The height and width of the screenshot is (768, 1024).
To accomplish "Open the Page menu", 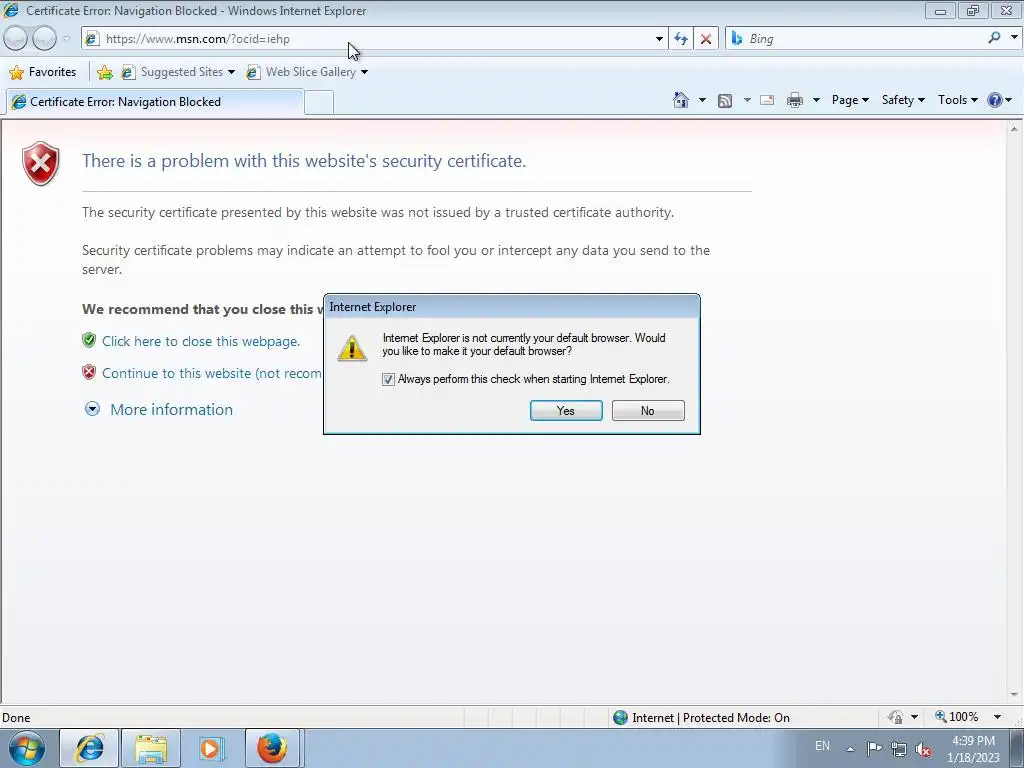I will click(x=850, y=100).
